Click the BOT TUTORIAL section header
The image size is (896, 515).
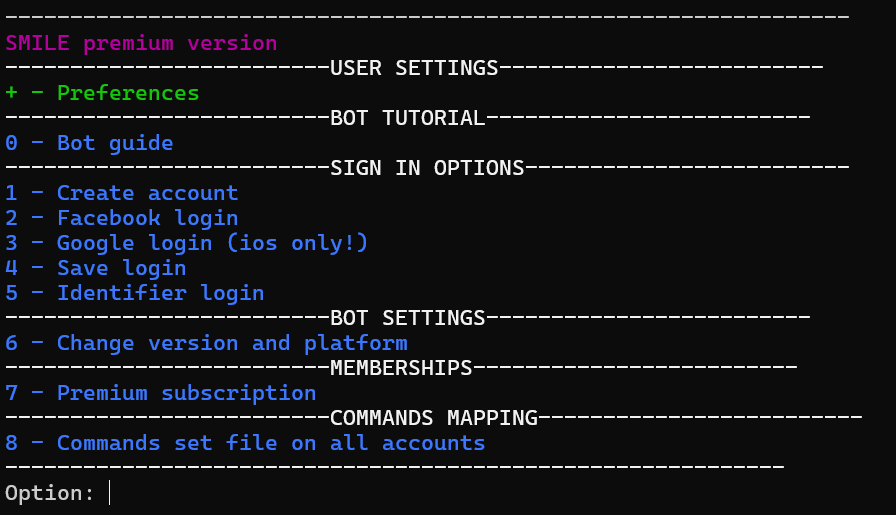pyautogui.click(x=407, y=118)
